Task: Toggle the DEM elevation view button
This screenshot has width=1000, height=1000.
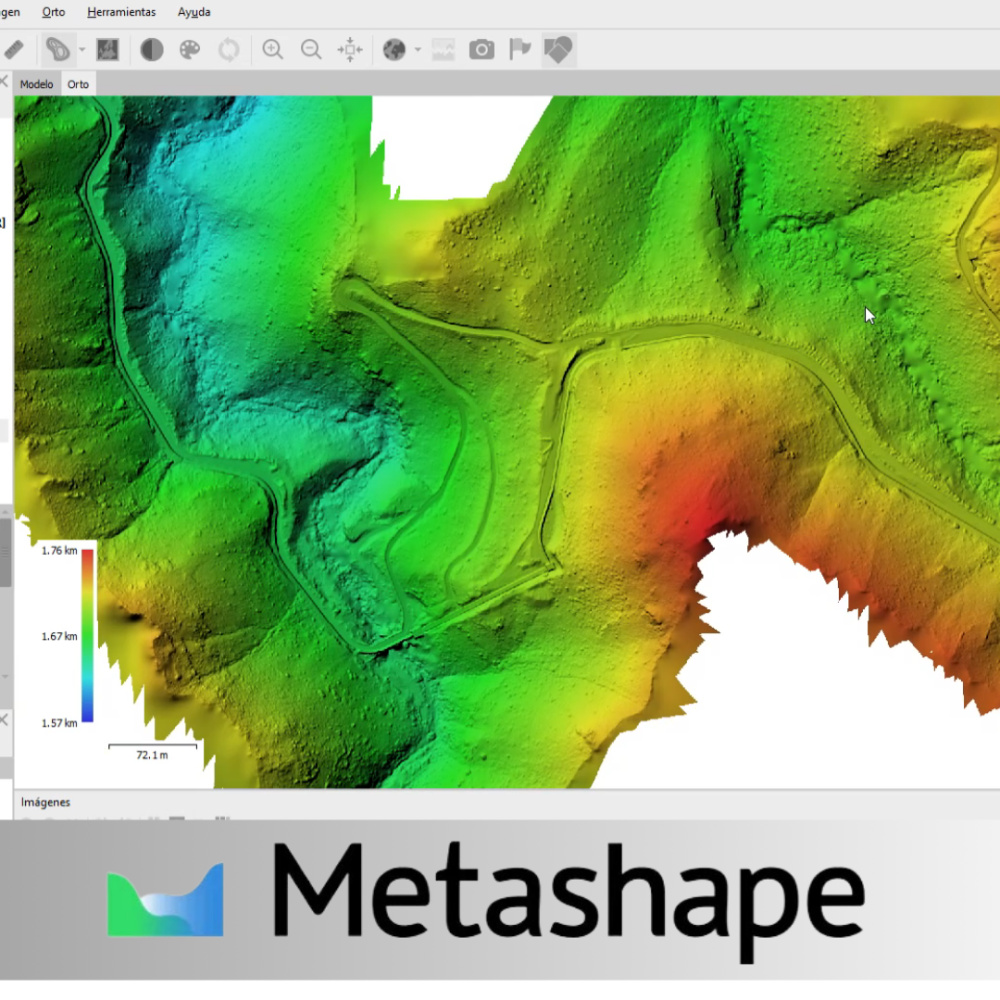Action: [x=58, y=50]
